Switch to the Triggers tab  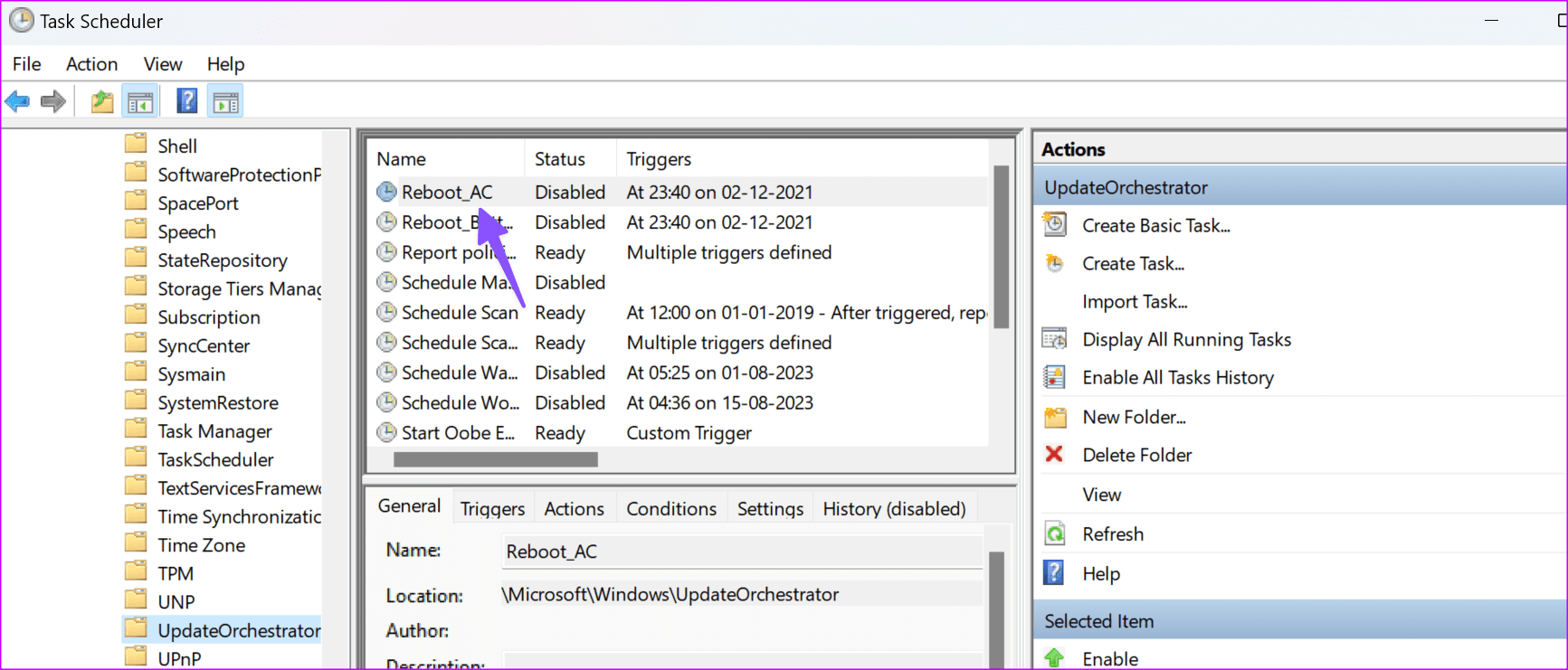pyautogui.click(x=492, y=508)
